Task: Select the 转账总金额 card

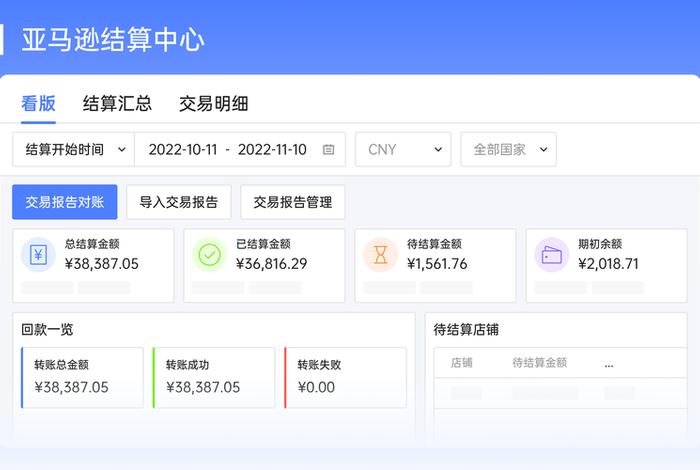Action: (x=82, y=378)
